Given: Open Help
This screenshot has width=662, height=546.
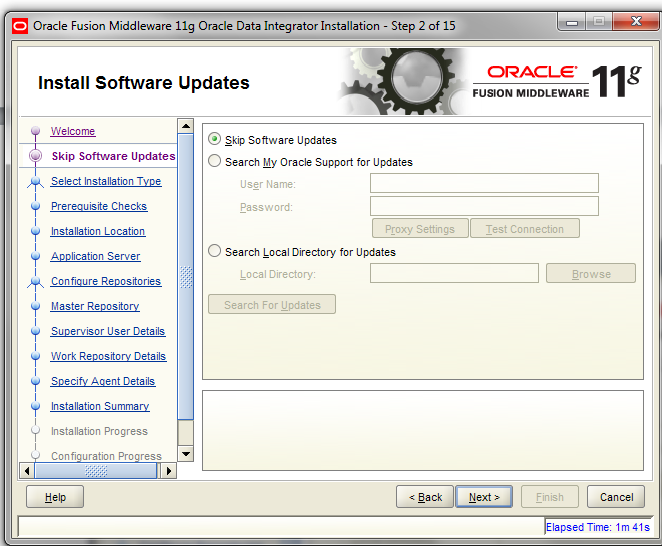Looking at the screenshot, I should click(55, 497).
